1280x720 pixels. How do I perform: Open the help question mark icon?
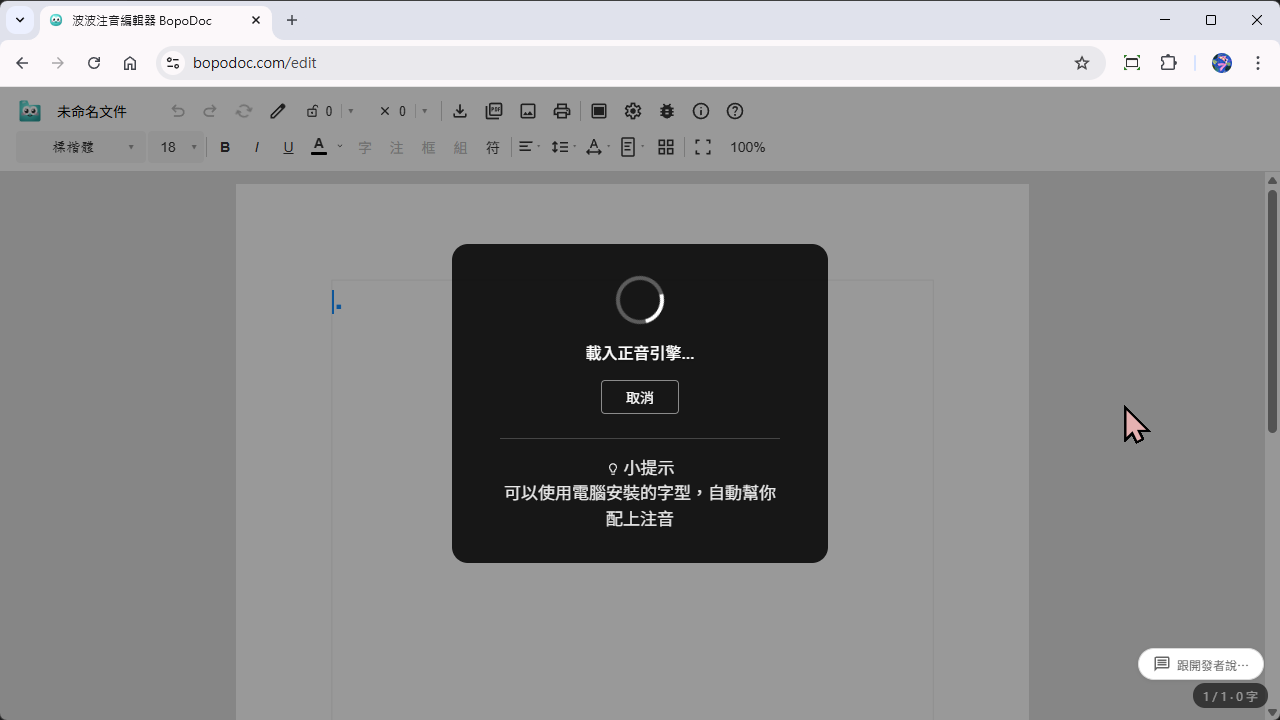coord(735,111)
